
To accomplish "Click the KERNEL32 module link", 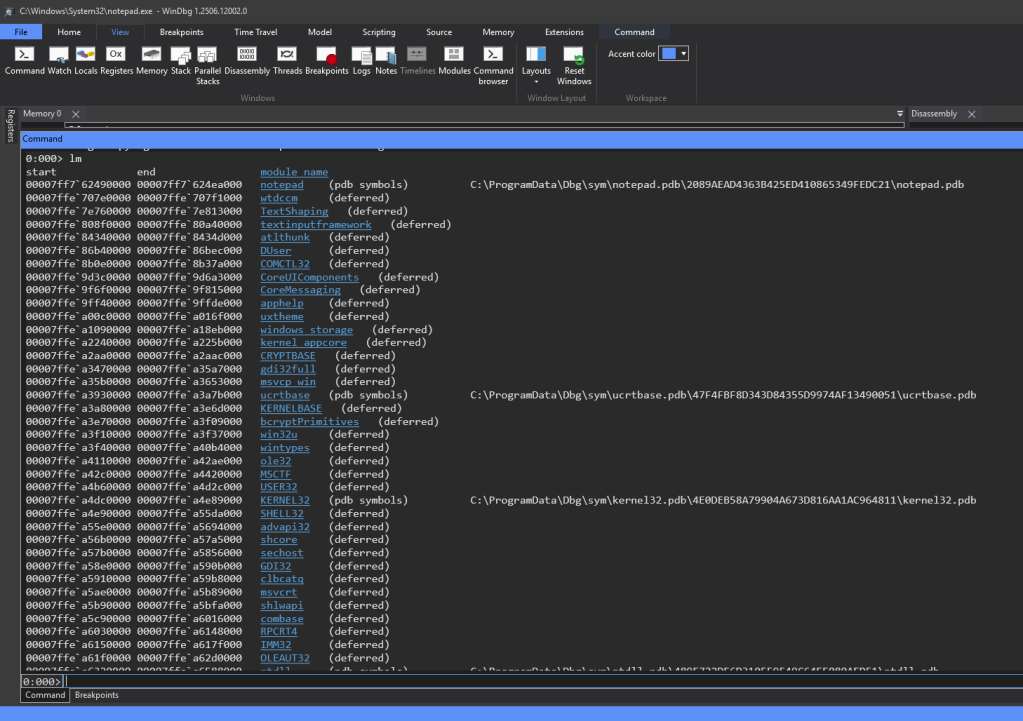I will click(285, 500).
